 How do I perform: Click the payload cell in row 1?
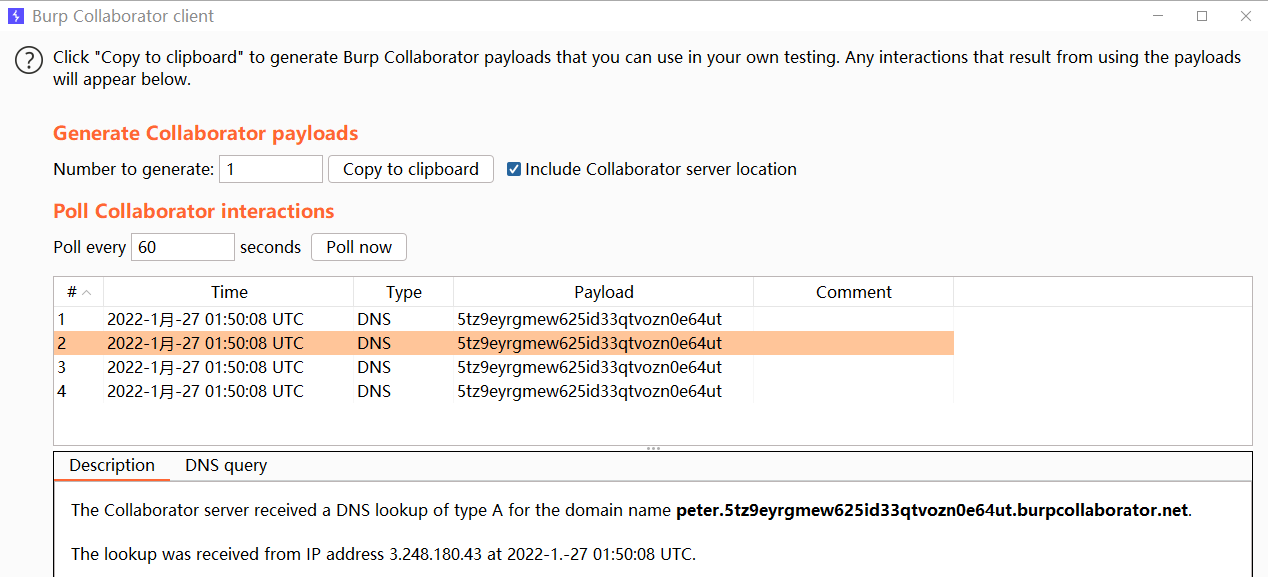(x=604, y=319)
